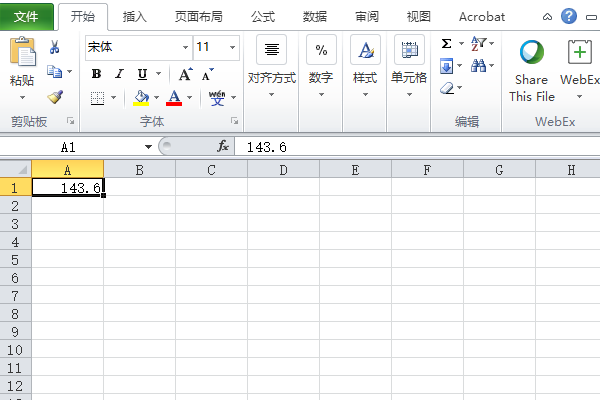
Task: Click the WebEx plus icon
Action: pos(579,51)
